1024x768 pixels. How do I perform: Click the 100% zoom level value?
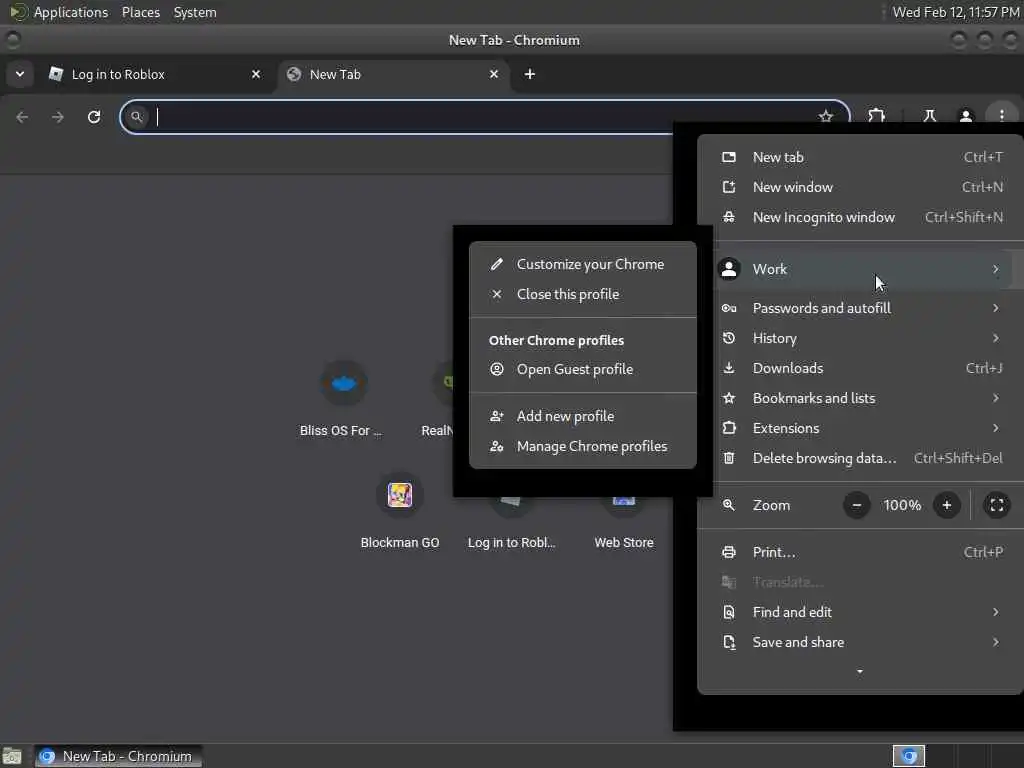(902, 505)
